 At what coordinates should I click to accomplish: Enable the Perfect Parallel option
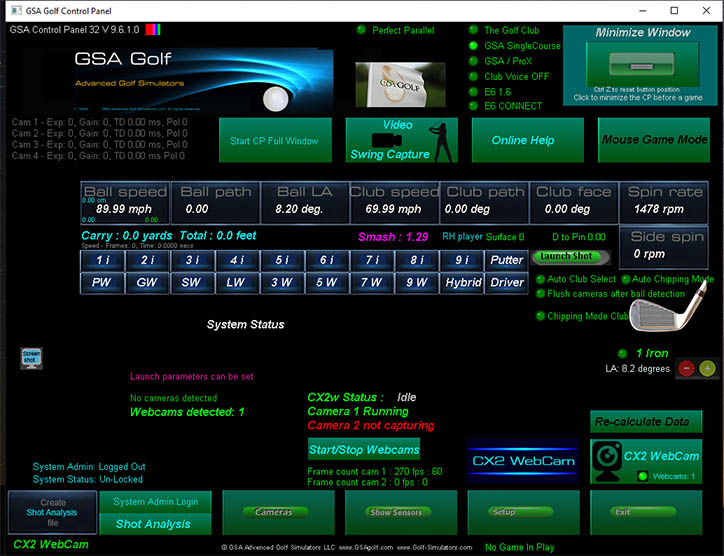tap(361, 30)
